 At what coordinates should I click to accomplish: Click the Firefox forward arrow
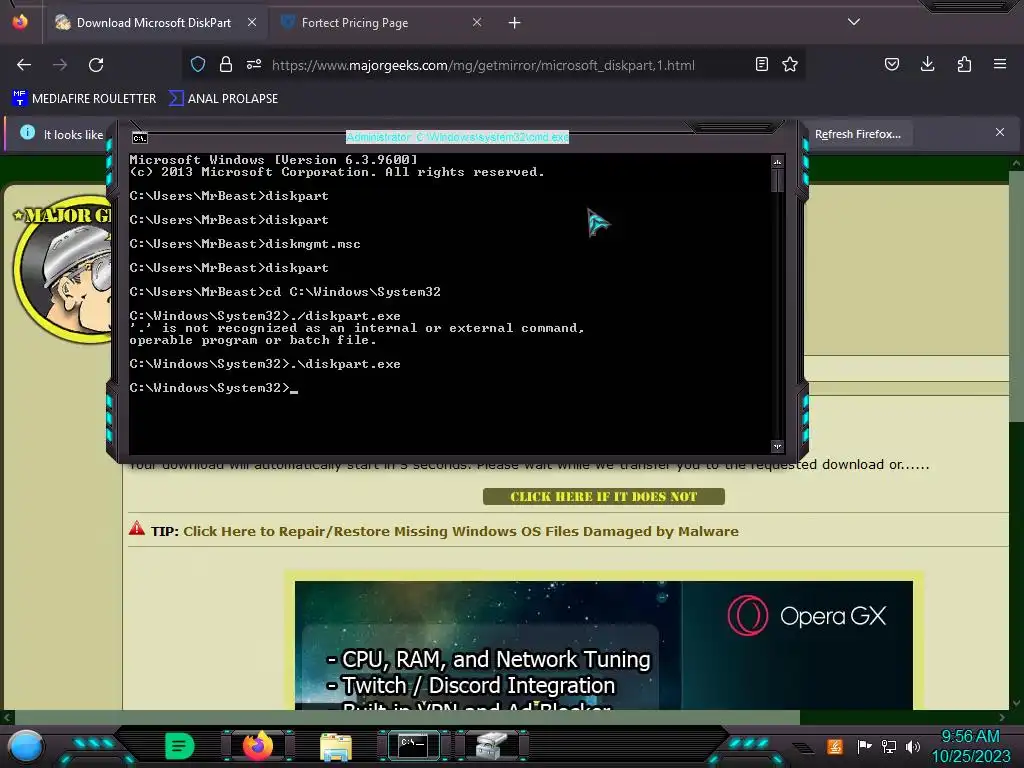(x=60, y=65)
